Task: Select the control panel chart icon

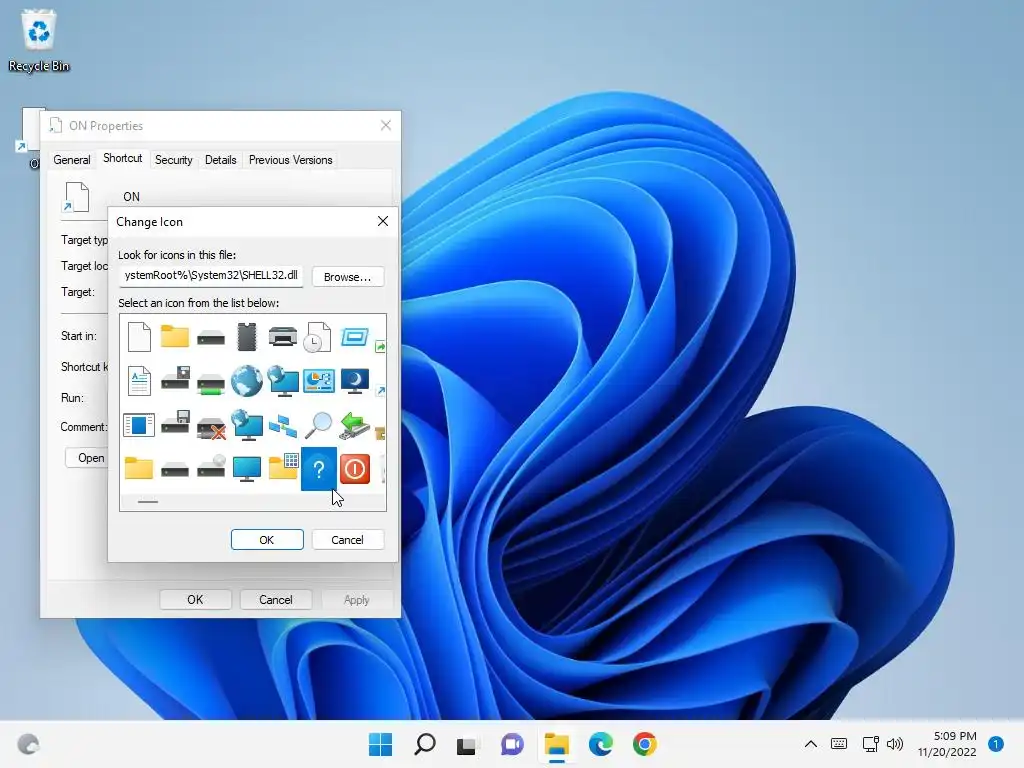Action: pos(319,381)
